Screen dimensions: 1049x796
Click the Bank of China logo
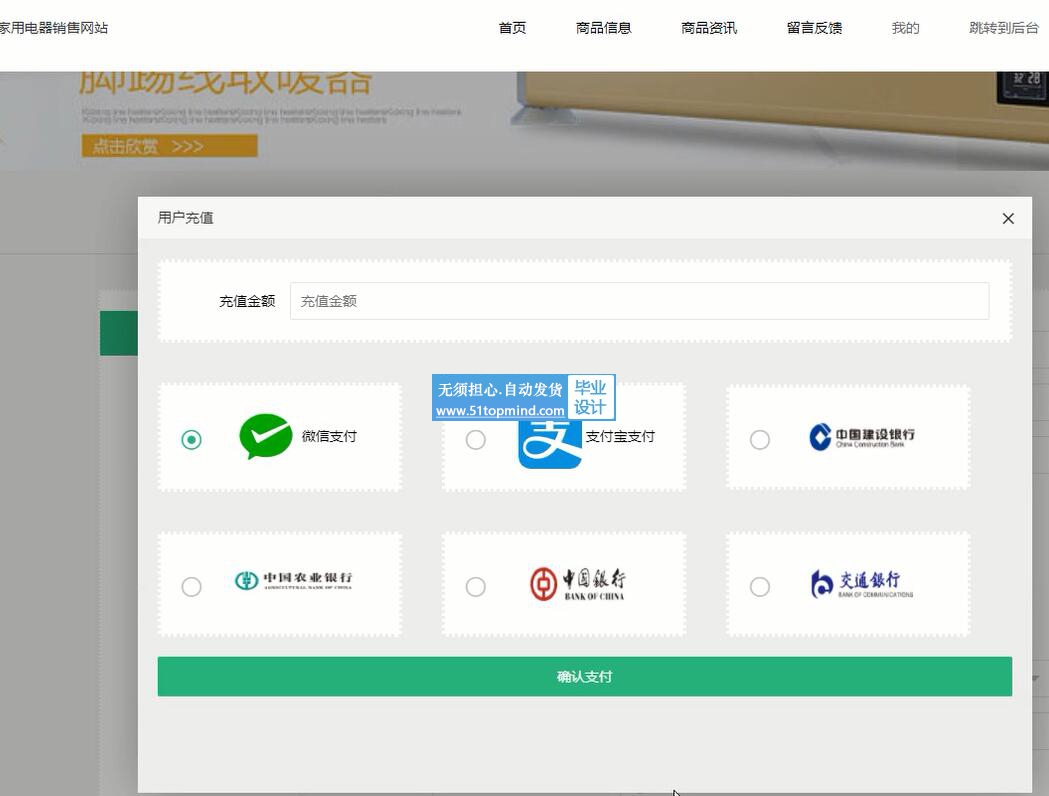[578, 584]
